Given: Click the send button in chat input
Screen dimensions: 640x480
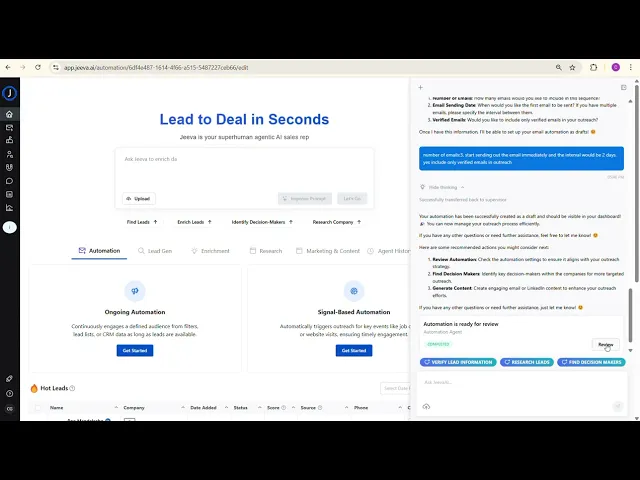Looking at the screenshot, I should tap(618, 406).
